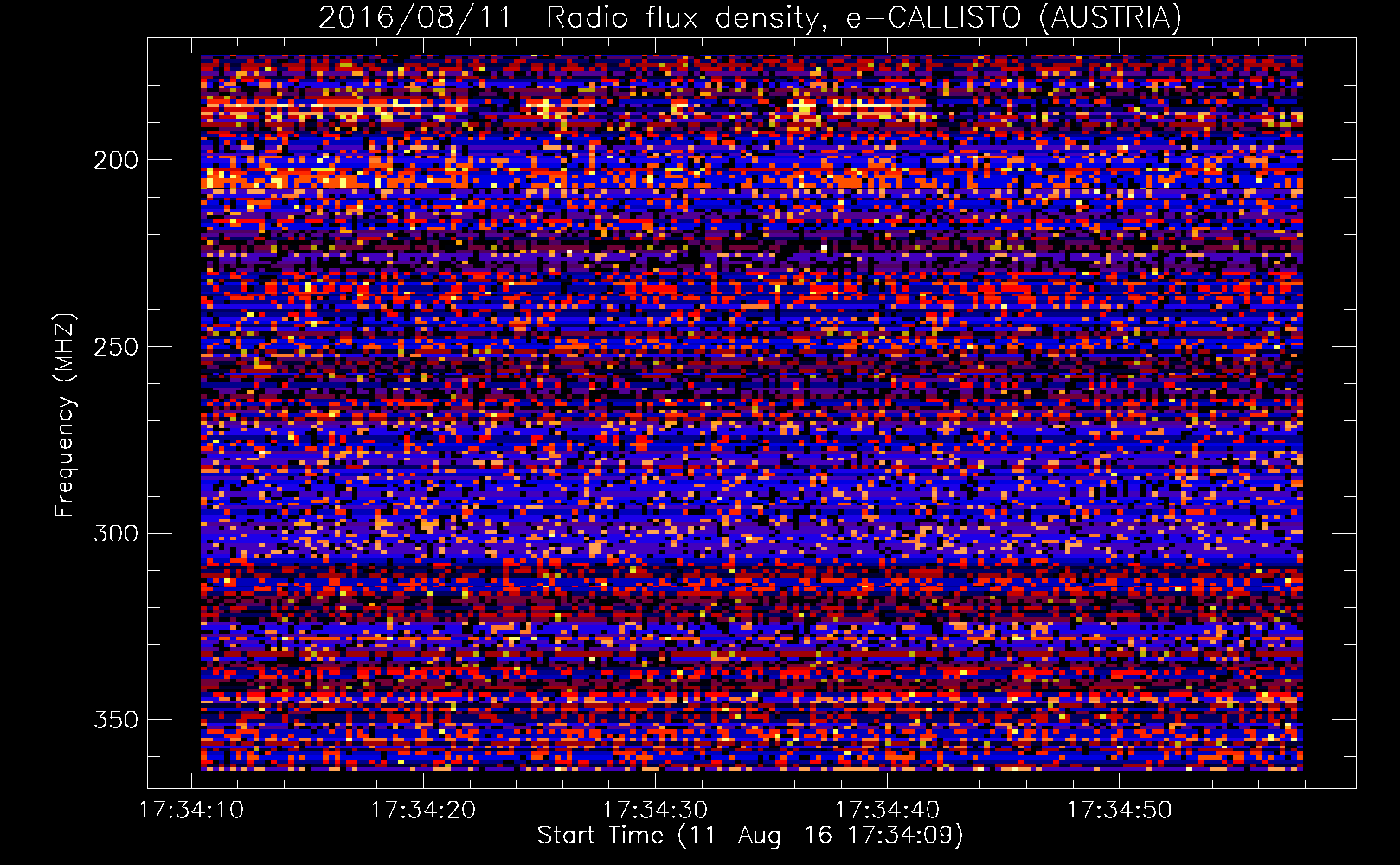1400x865 pixels.
Task: Click the 17:34:50 time tick label
Action: coord(1119,811)
